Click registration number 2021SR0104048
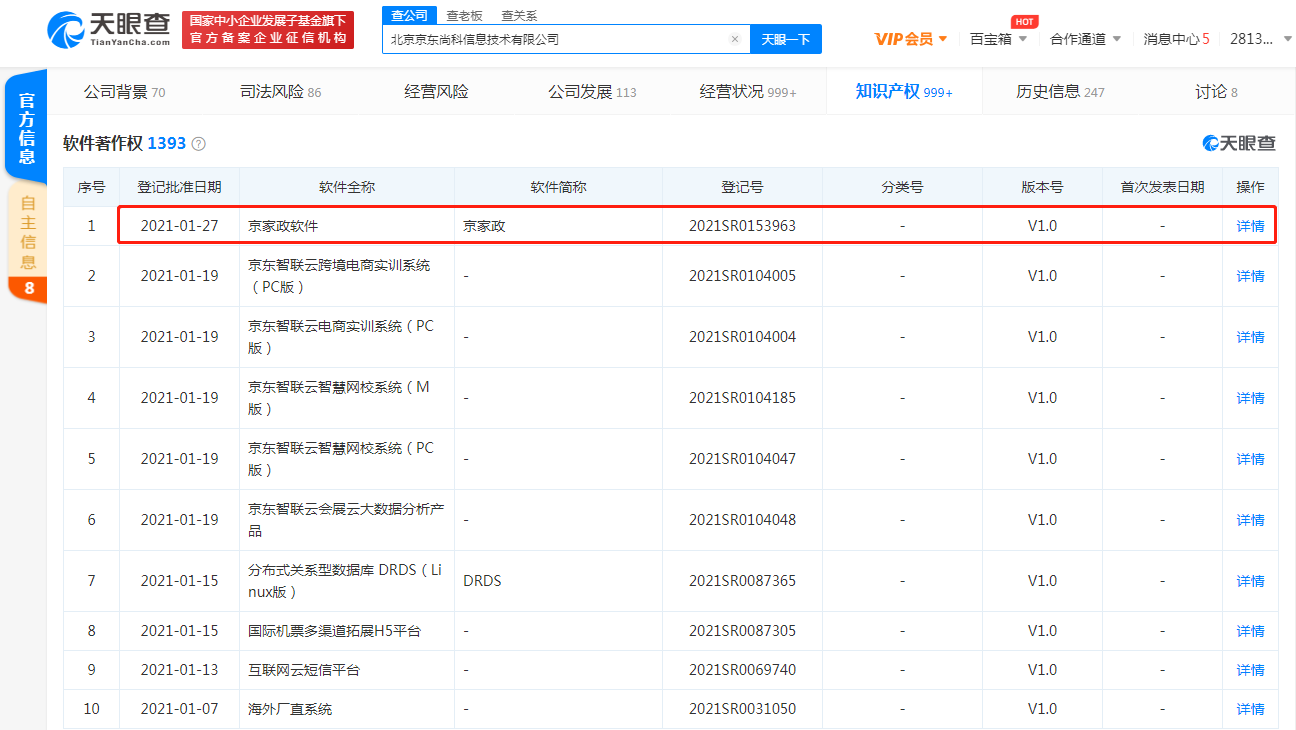This screenshot has height=730, width=1296. click(742, 520)
